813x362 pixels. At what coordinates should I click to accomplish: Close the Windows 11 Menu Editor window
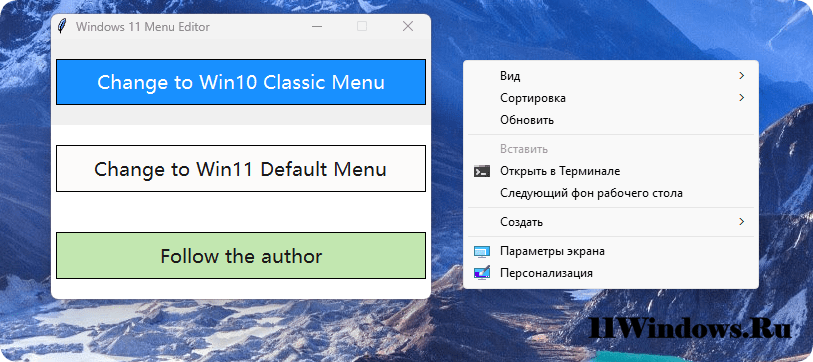408,26
